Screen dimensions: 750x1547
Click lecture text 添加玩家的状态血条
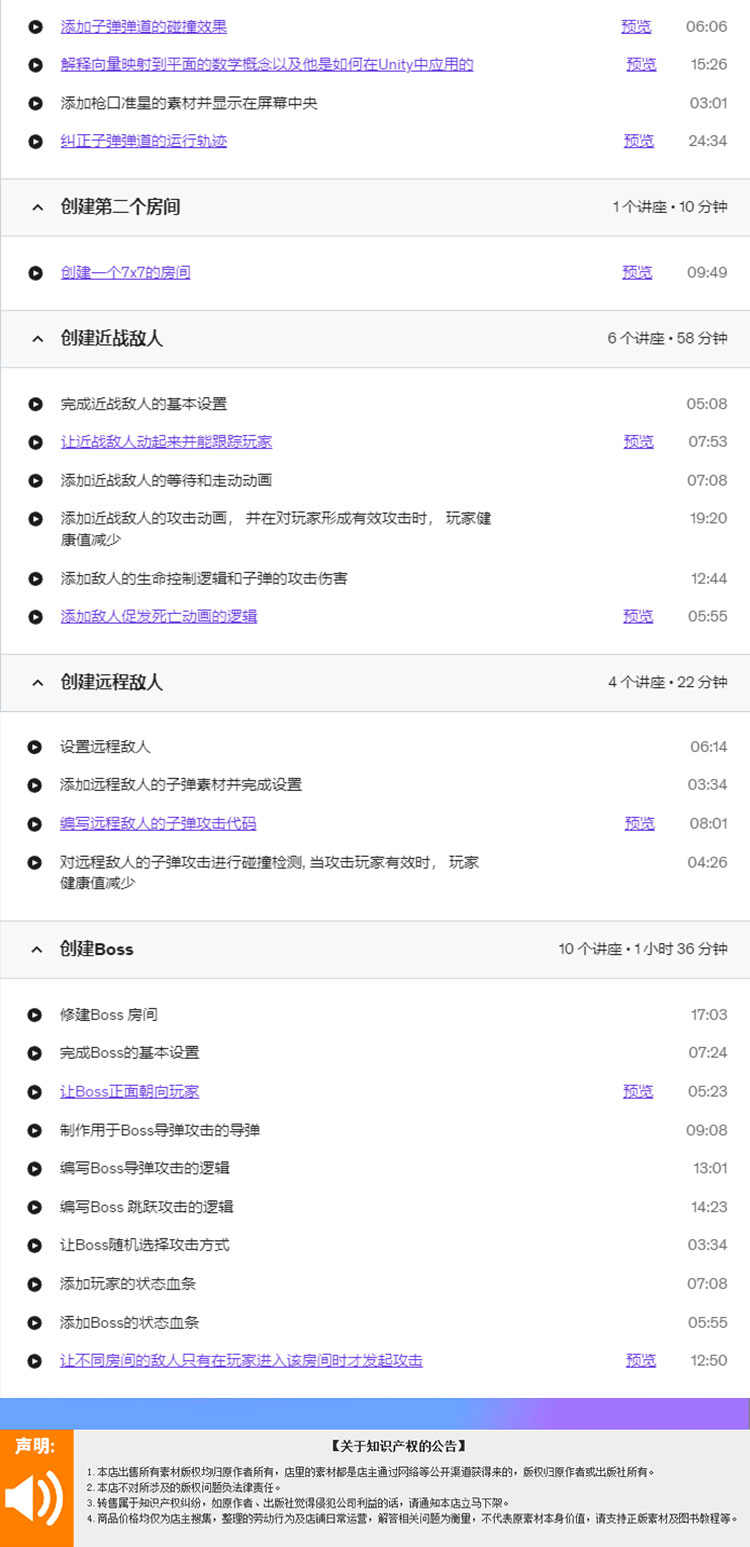tap(128, 1283)
